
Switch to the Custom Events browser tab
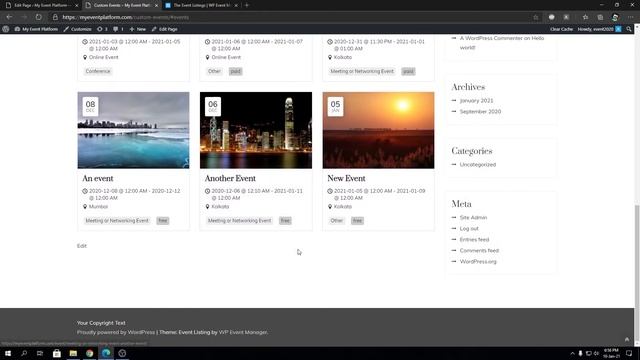[x=122, y=5]
